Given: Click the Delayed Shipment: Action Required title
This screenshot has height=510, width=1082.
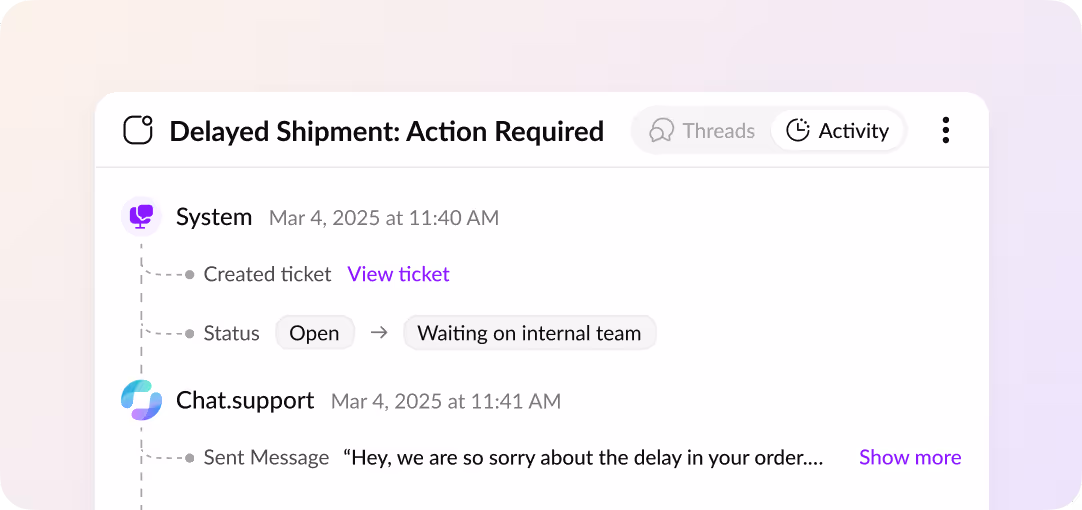Looking at the screenshot, I should [x=386, y=130].
